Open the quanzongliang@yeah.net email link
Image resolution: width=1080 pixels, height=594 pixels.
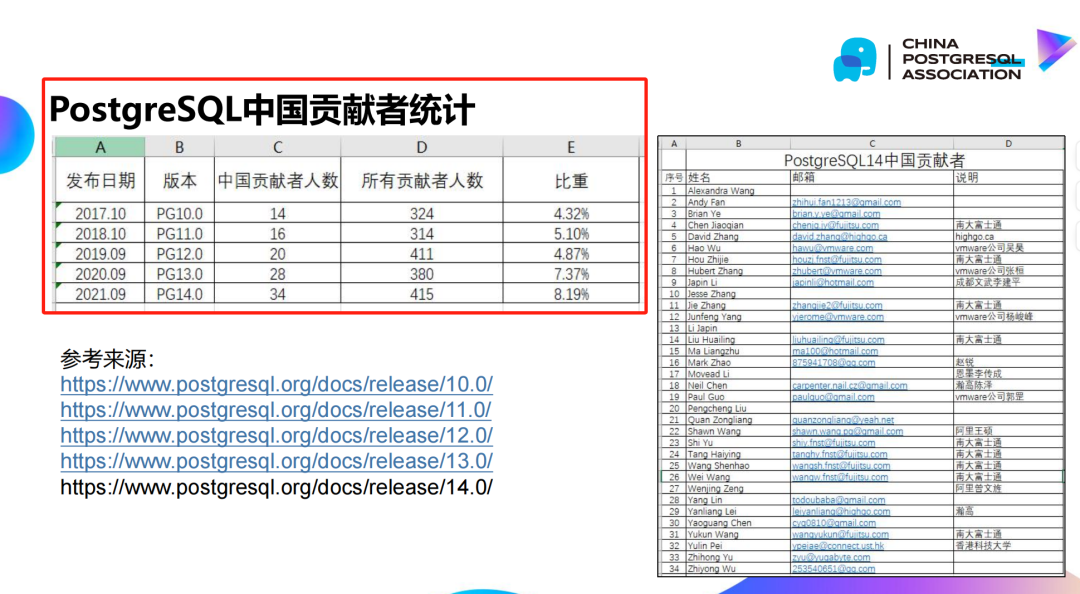coord(843,420)
